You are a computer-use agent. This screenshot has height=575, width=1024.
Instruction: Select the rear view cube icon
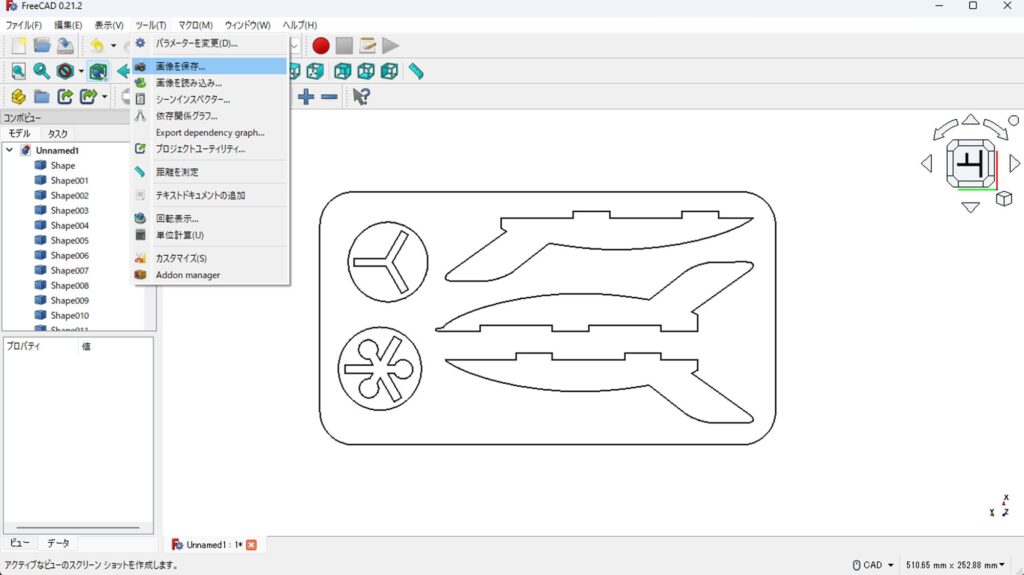(343, 71)
